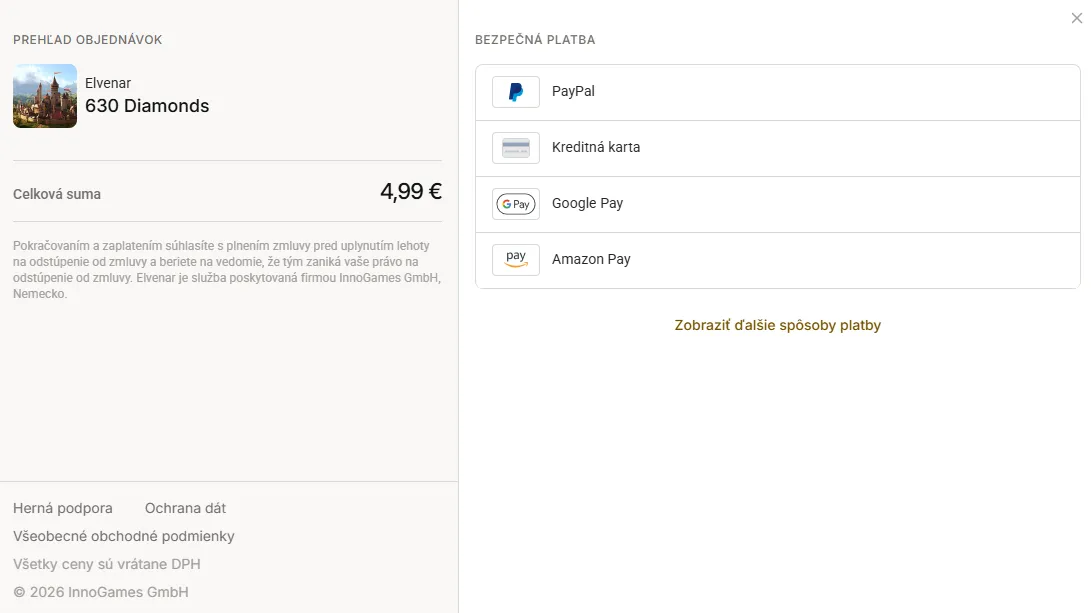Click the credit card icon
The width and height of the screenshot is (1091, 613).
516,148
